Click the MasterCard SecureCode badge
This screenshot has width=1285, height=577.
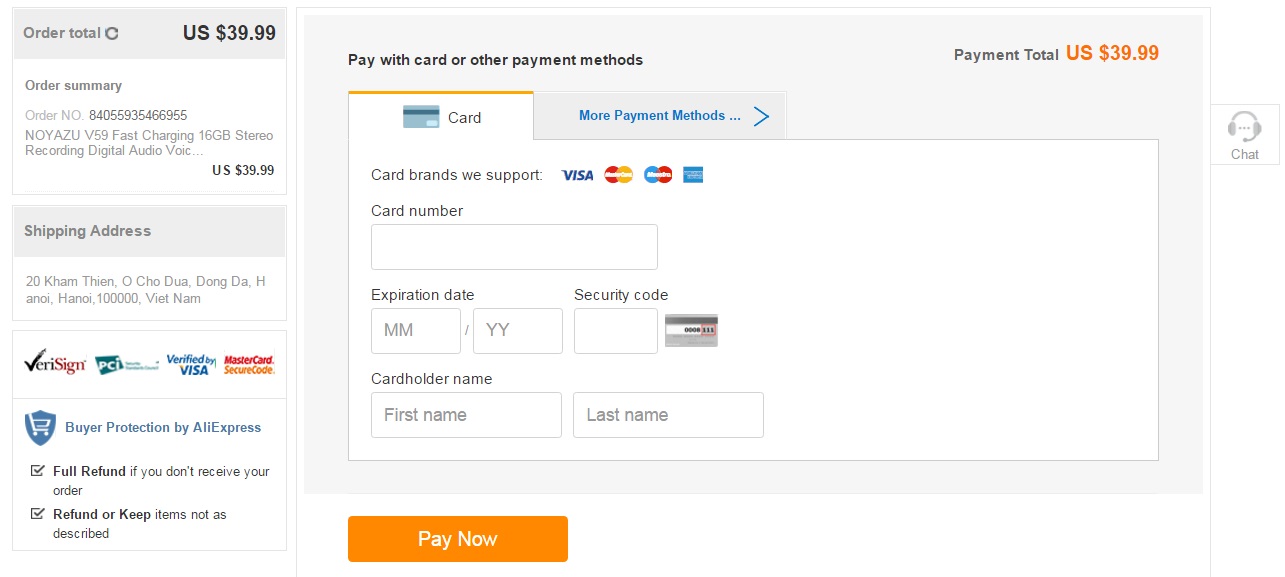249,364
